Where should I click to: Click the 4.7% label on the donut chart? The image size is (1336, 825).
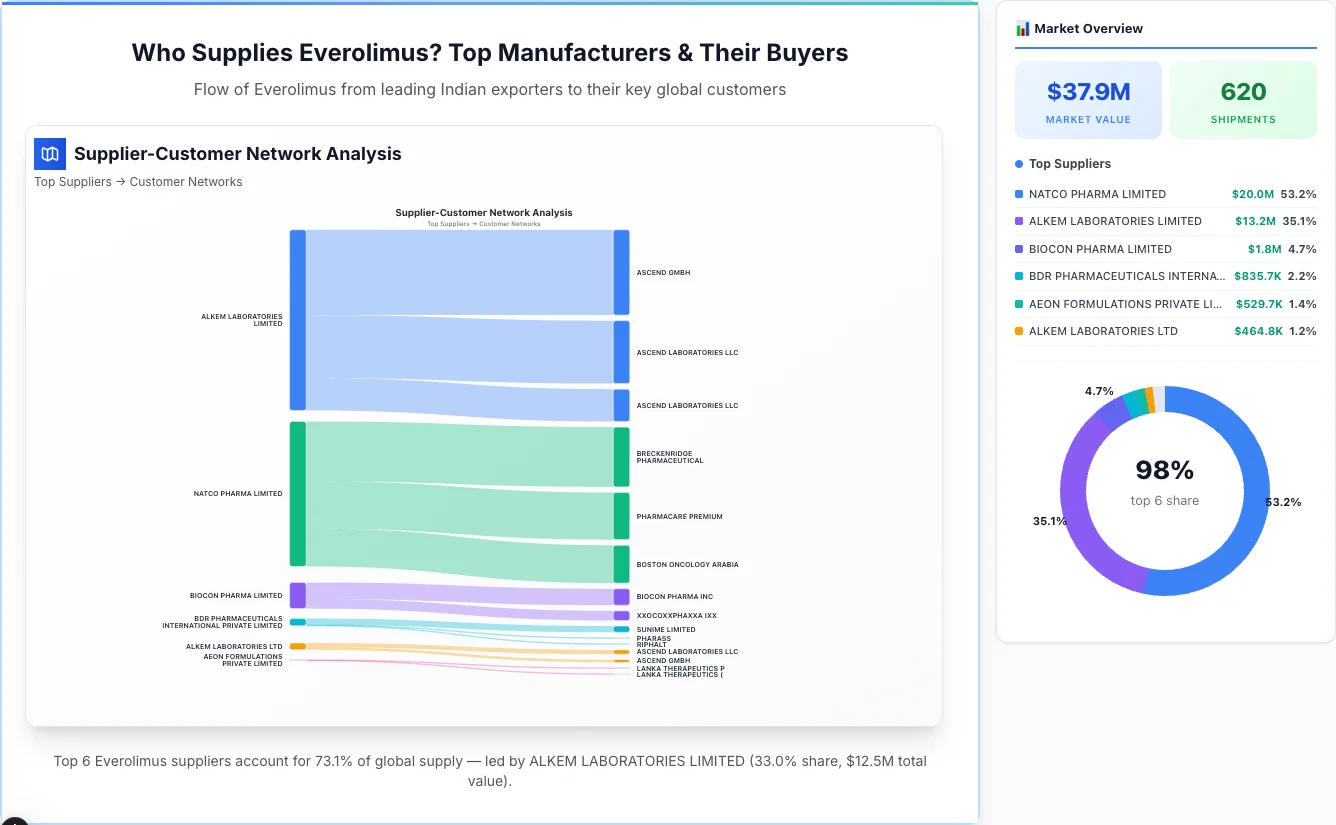pos(1098,390)
